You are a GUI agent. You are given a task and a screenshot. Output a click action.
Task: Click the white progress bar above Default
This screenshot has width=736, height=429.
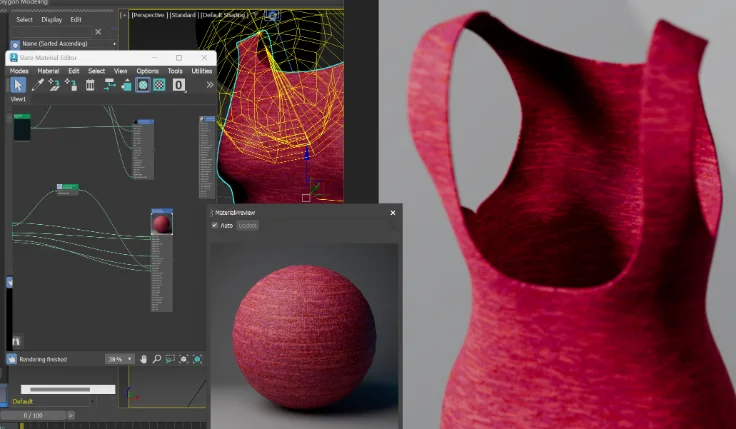click(68, 389)
